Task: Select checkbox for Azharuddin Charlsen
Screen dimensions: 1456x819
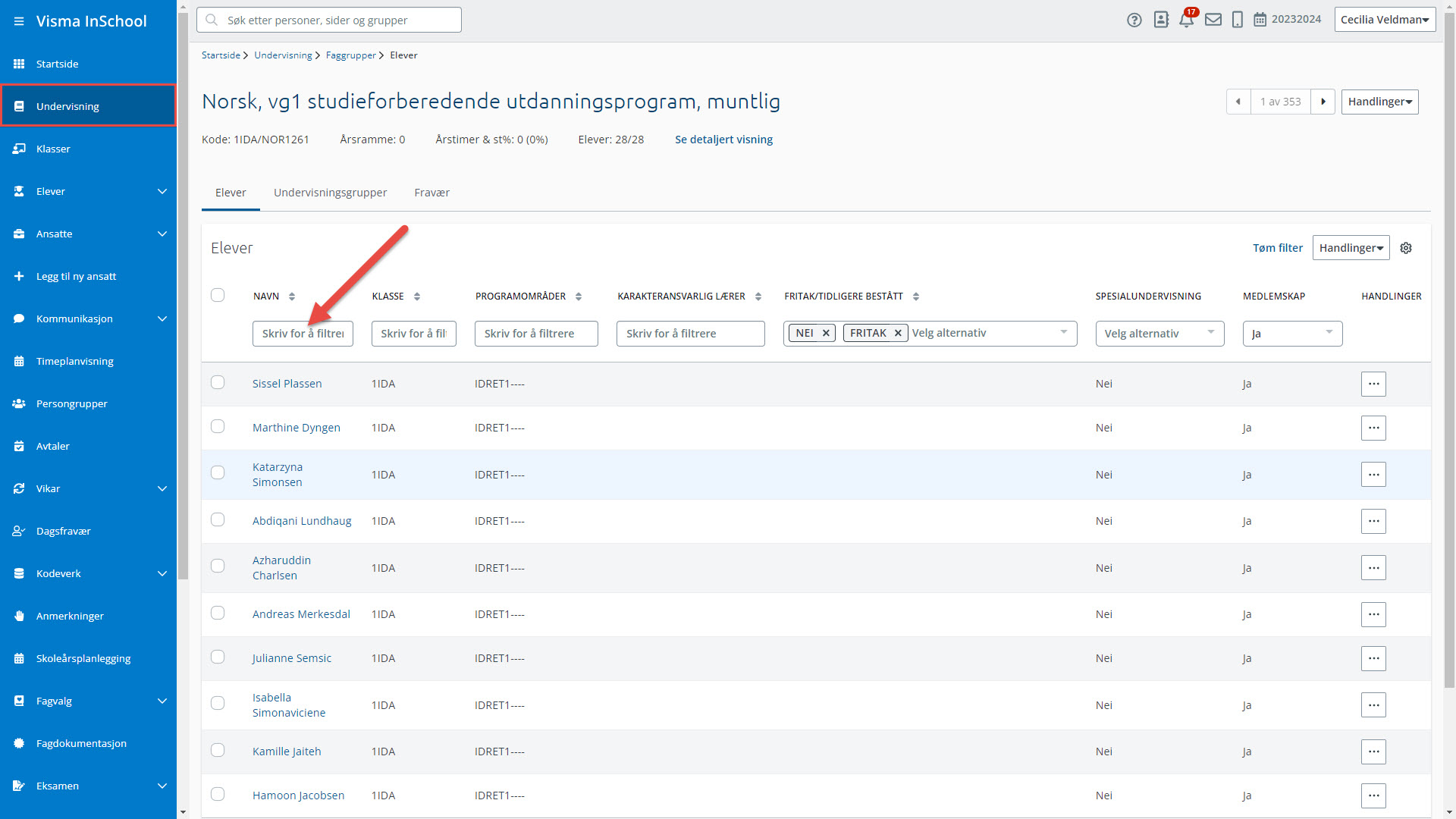Action: pos(218,566)
